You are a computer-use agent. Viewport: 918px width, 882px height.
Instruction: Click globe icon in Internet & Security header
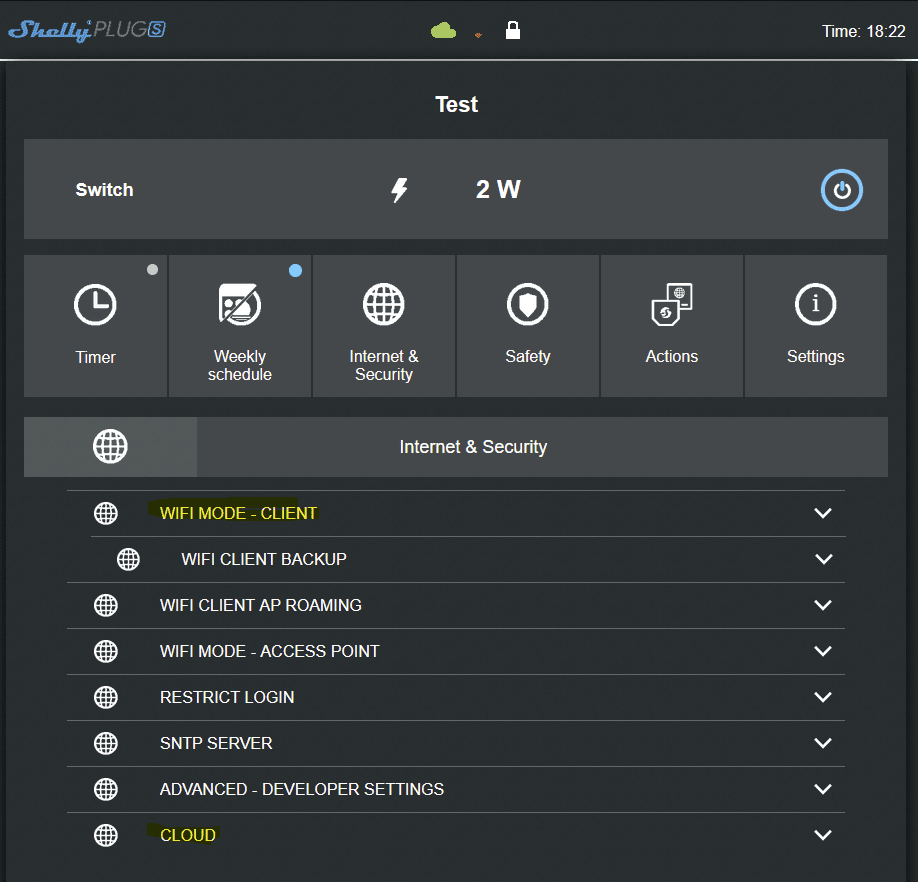110,447
